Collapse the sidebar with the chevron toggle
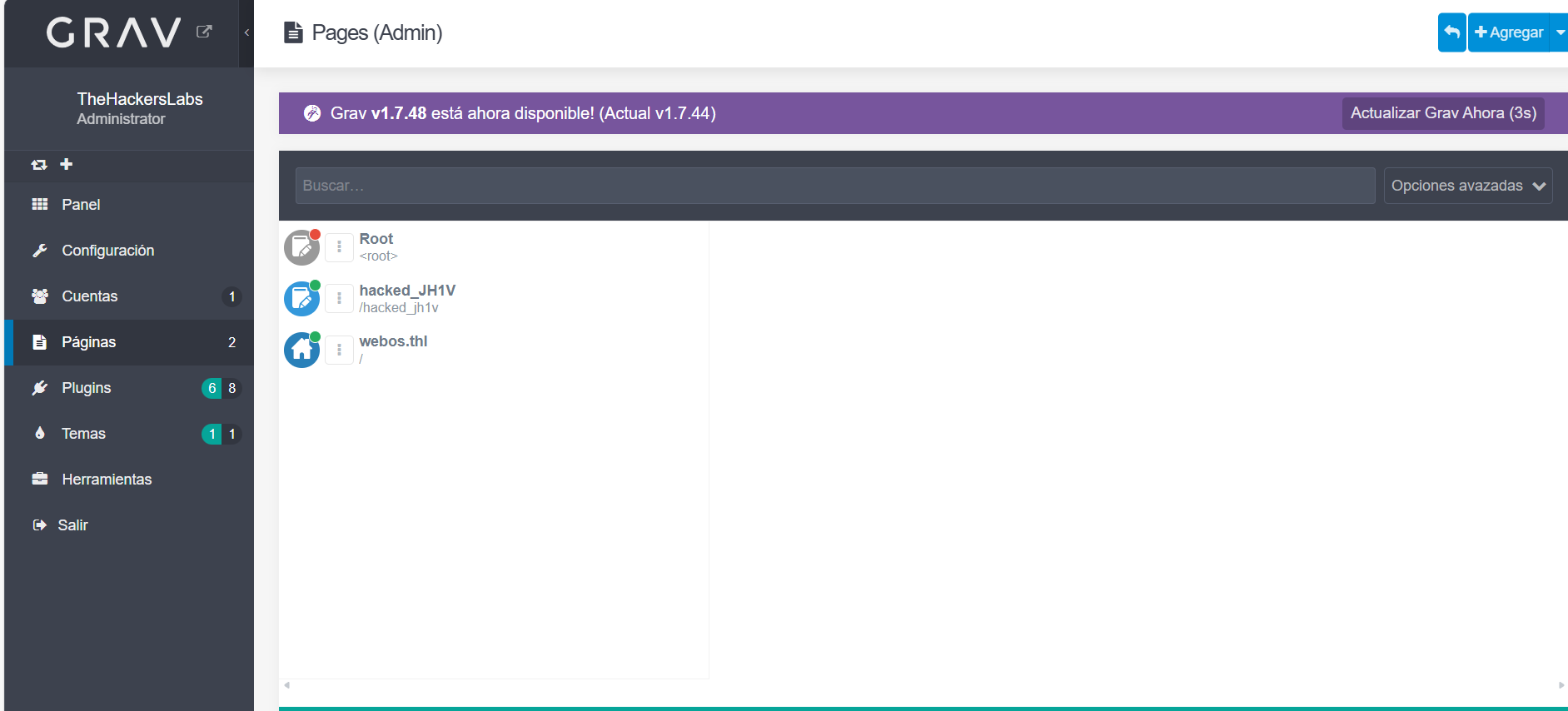Viewport: 1568px width, 711px height. [246, 32]
